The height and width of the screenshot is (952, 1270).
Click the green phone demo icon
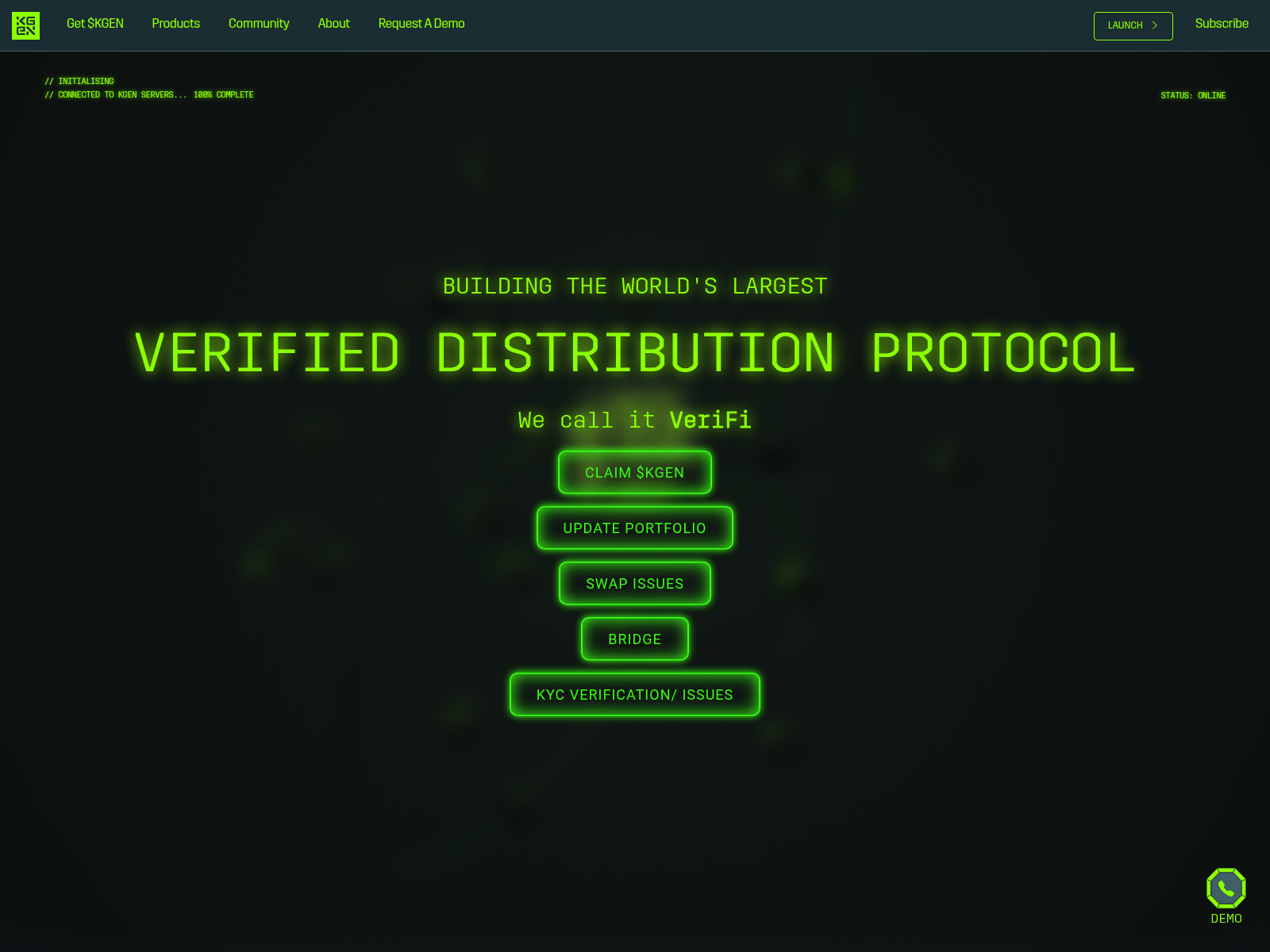tap(1226, 888)
